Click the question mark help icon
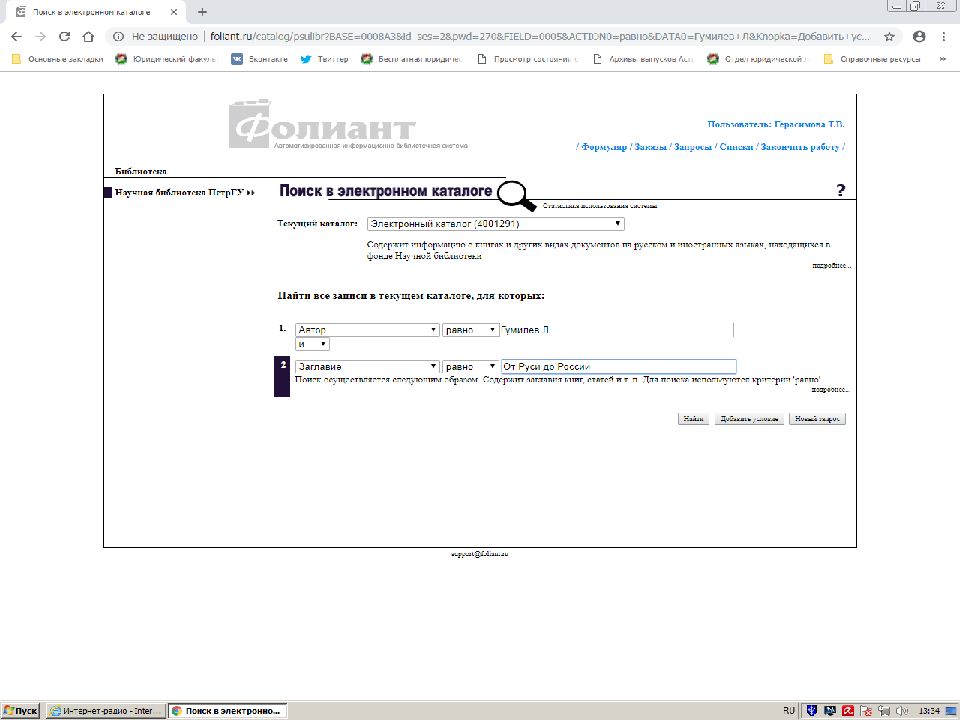Image resolution: width=960 pixels, height=720 pixels. pyautogui.click(x=841, y=190)
